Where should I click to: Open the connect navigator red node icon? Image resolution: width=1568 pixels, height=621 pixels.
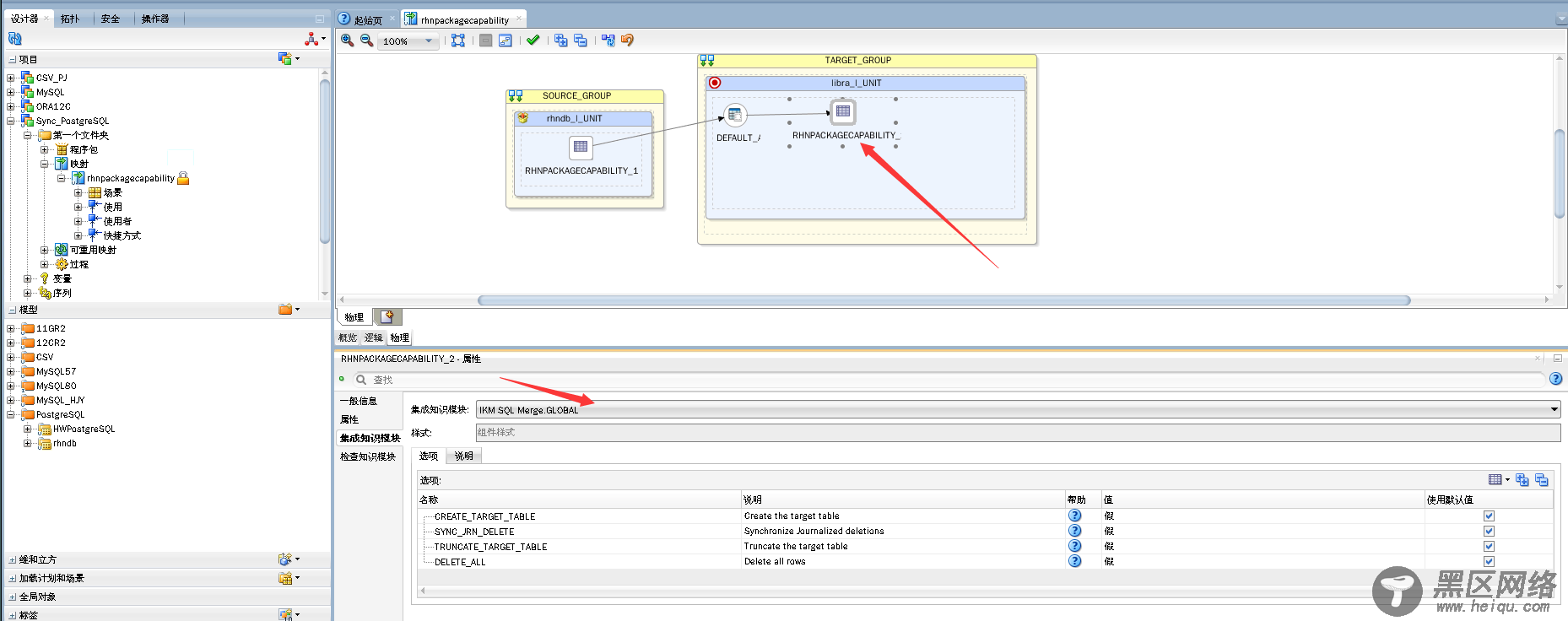(x=312, y=38)
